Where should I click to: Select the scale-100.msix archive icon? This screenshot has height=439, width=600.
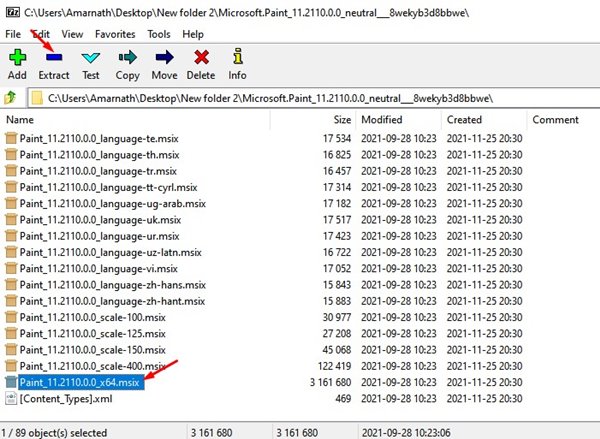tap(11, 317)
